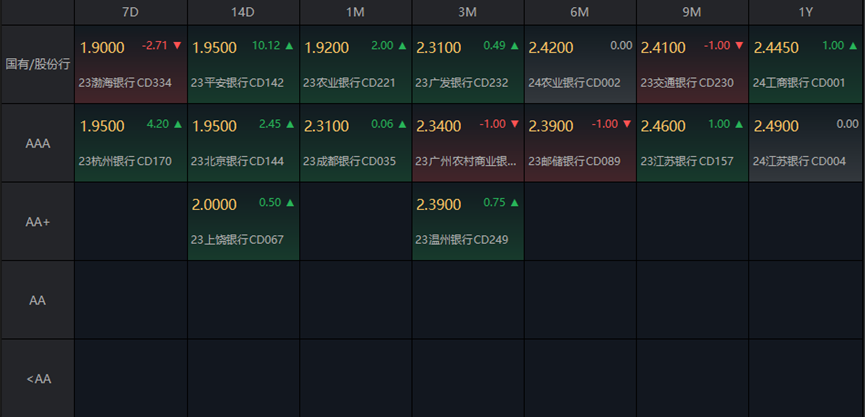Select the <AA rating row header
865x417 pixels.
pyautogui.click(x=37, y=378)
